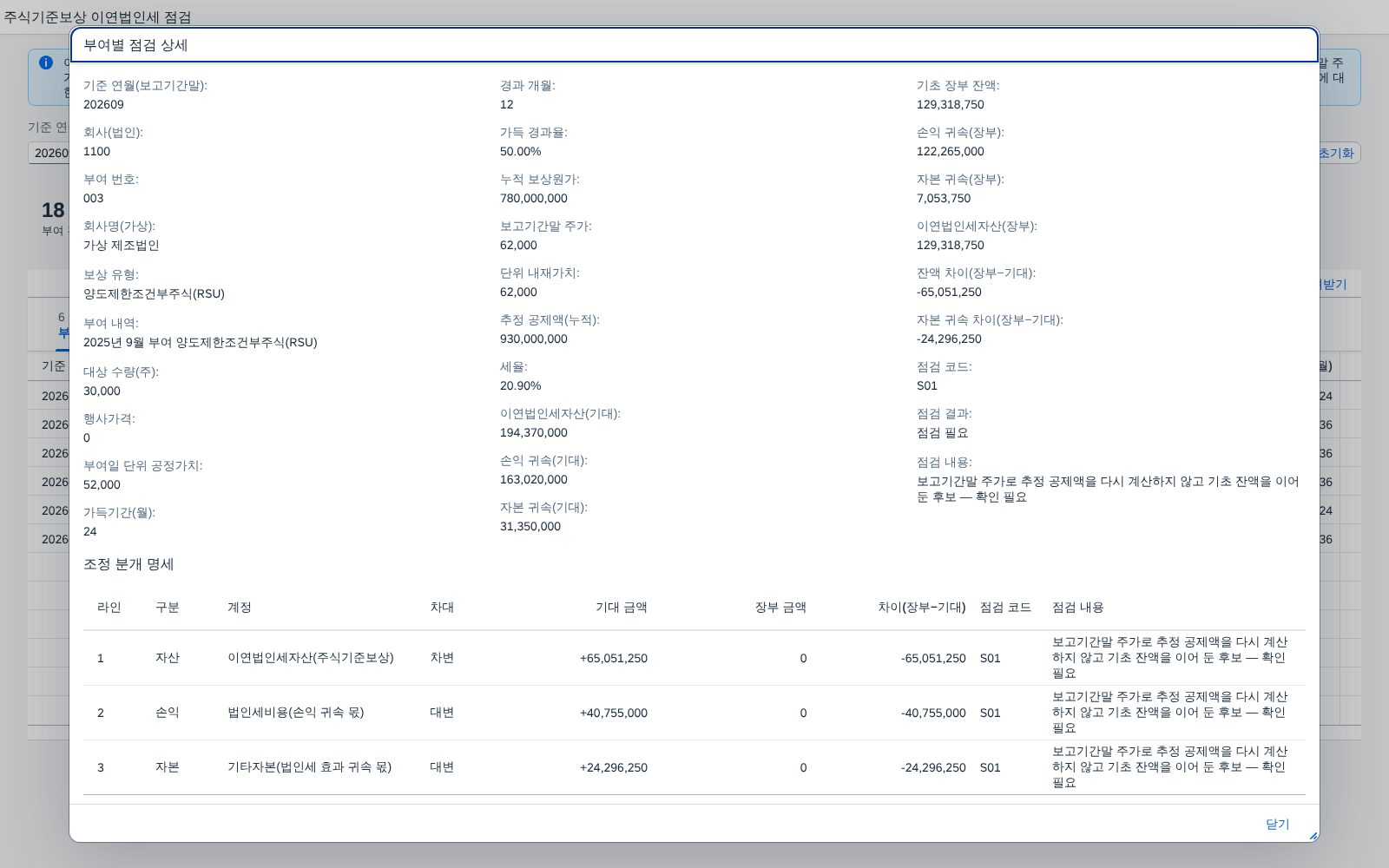Click the 점검 내용 column header
Viewport: 1389px width, 868px height.
click(1078, 608)
